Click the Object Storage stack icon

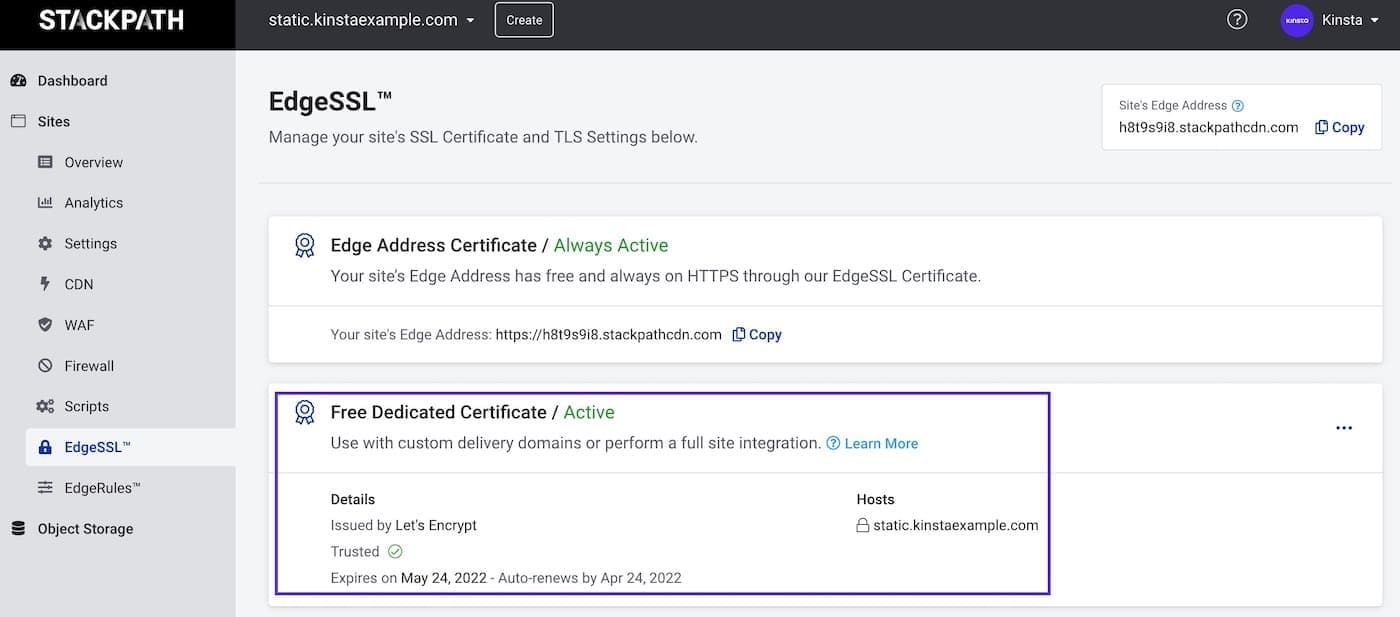[18, 528]
